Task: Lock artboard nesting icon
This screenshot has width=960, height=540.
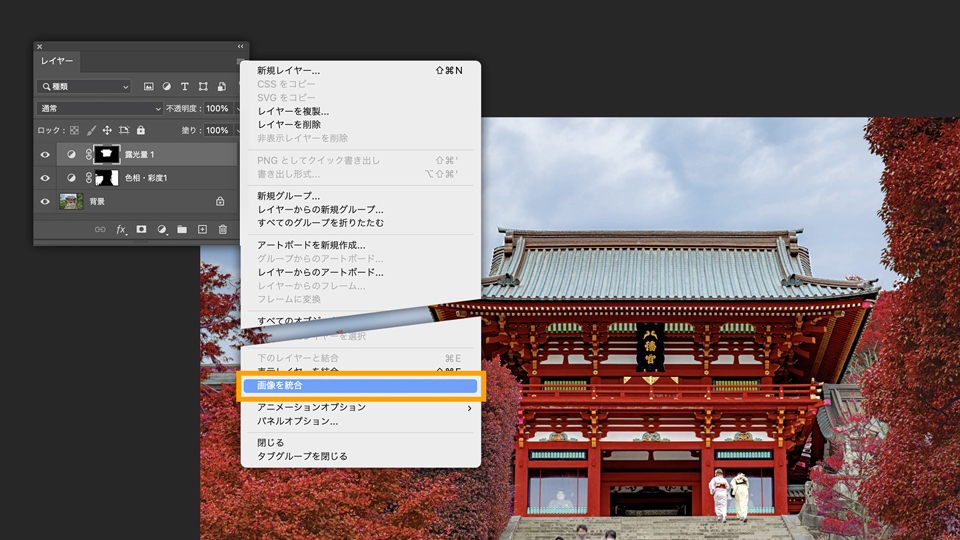Action: tap(124, 130)
